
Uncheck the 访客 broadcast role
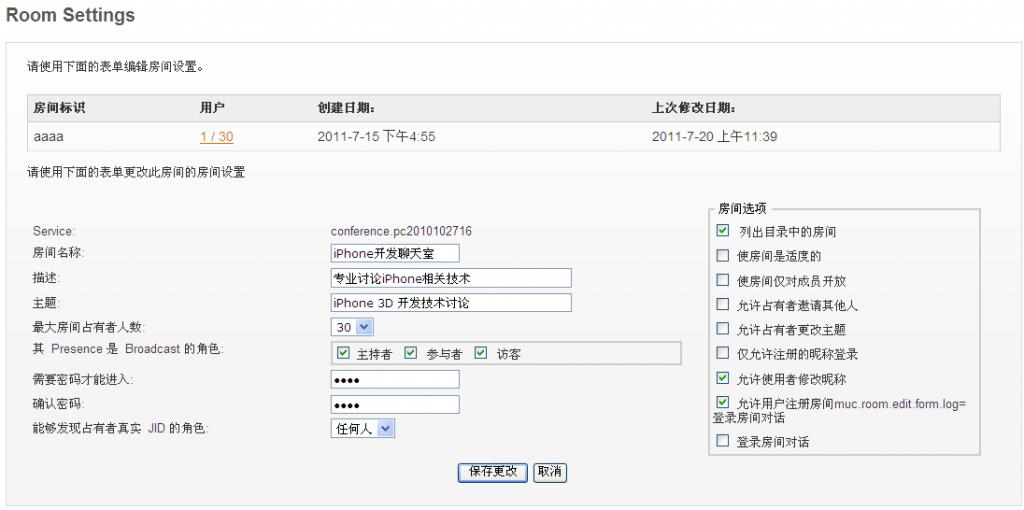coord(481,353)
